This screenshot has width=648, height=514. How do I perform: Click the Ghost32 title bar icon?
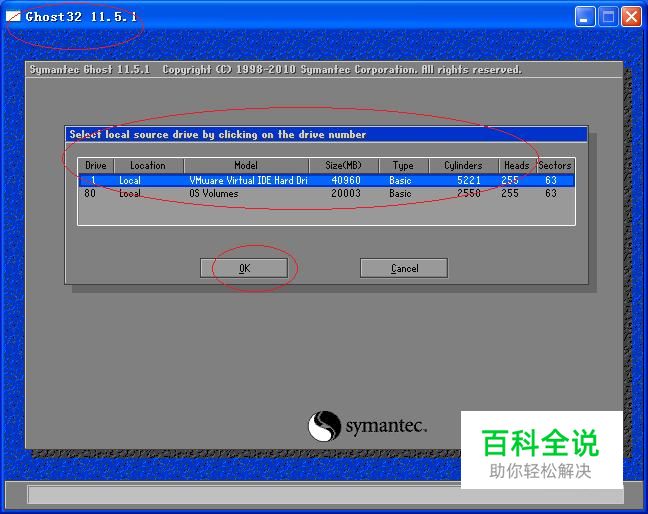(14, 17)
